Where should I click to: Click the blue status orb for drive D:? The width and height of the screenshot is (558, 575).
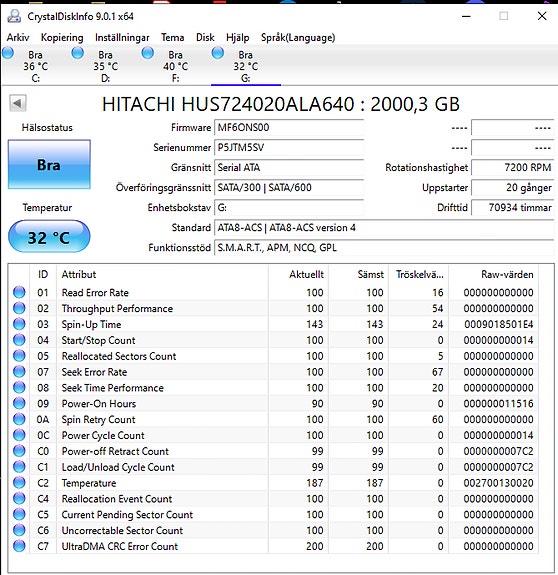pyautogui.click(x=77, y=53)
